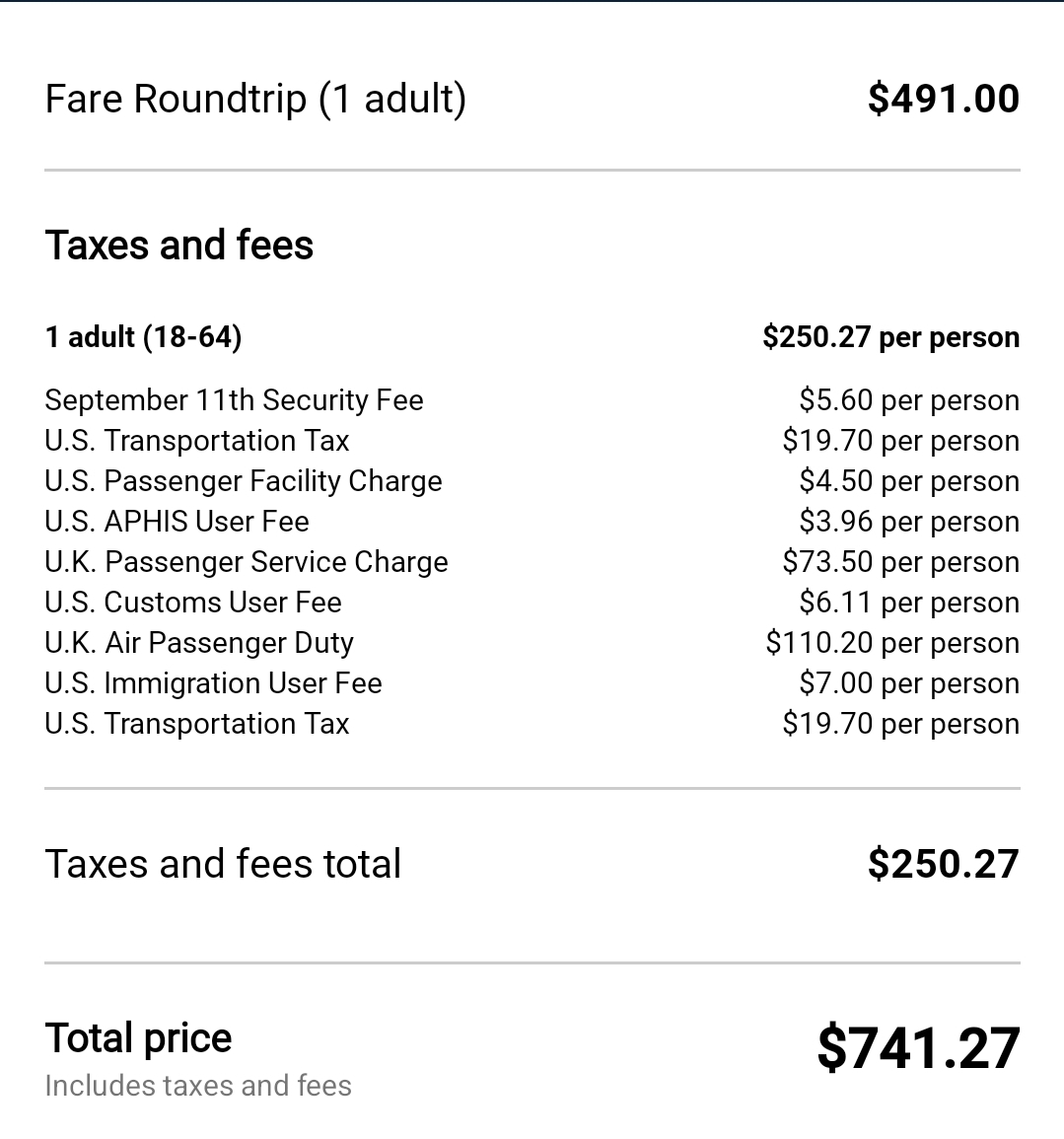
Task: Select the Includes taxes and fees note
Action: point(198,1086)
